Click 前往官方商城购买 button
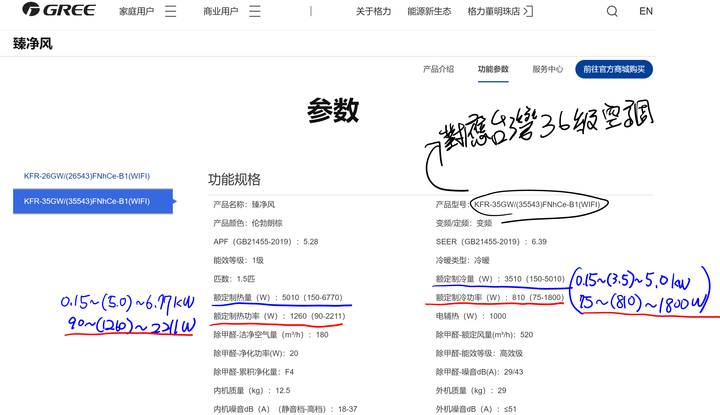The width and height of the screenshot is (720, 415). (614, 69)
